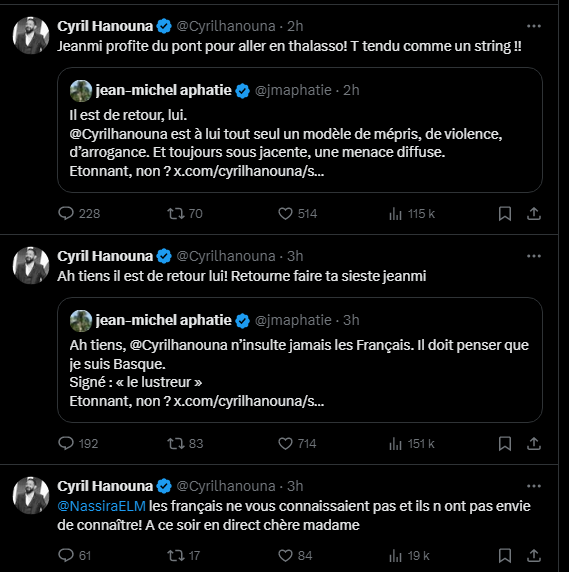Open Cyril Hanouna's avatar on the first tweet

click(x=31, y=35)
